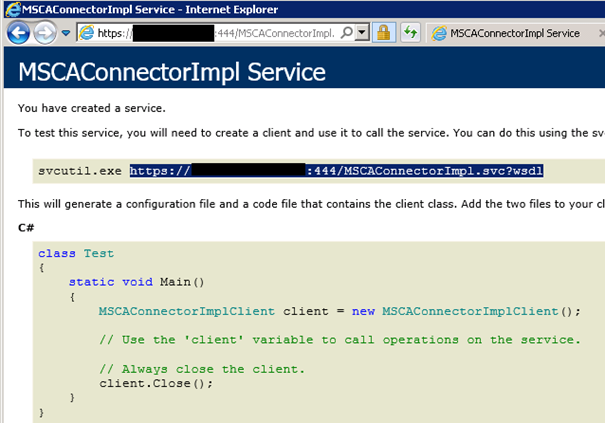
Task: Click the Internet Explorer icon in title bar
Action: [9, 9]
